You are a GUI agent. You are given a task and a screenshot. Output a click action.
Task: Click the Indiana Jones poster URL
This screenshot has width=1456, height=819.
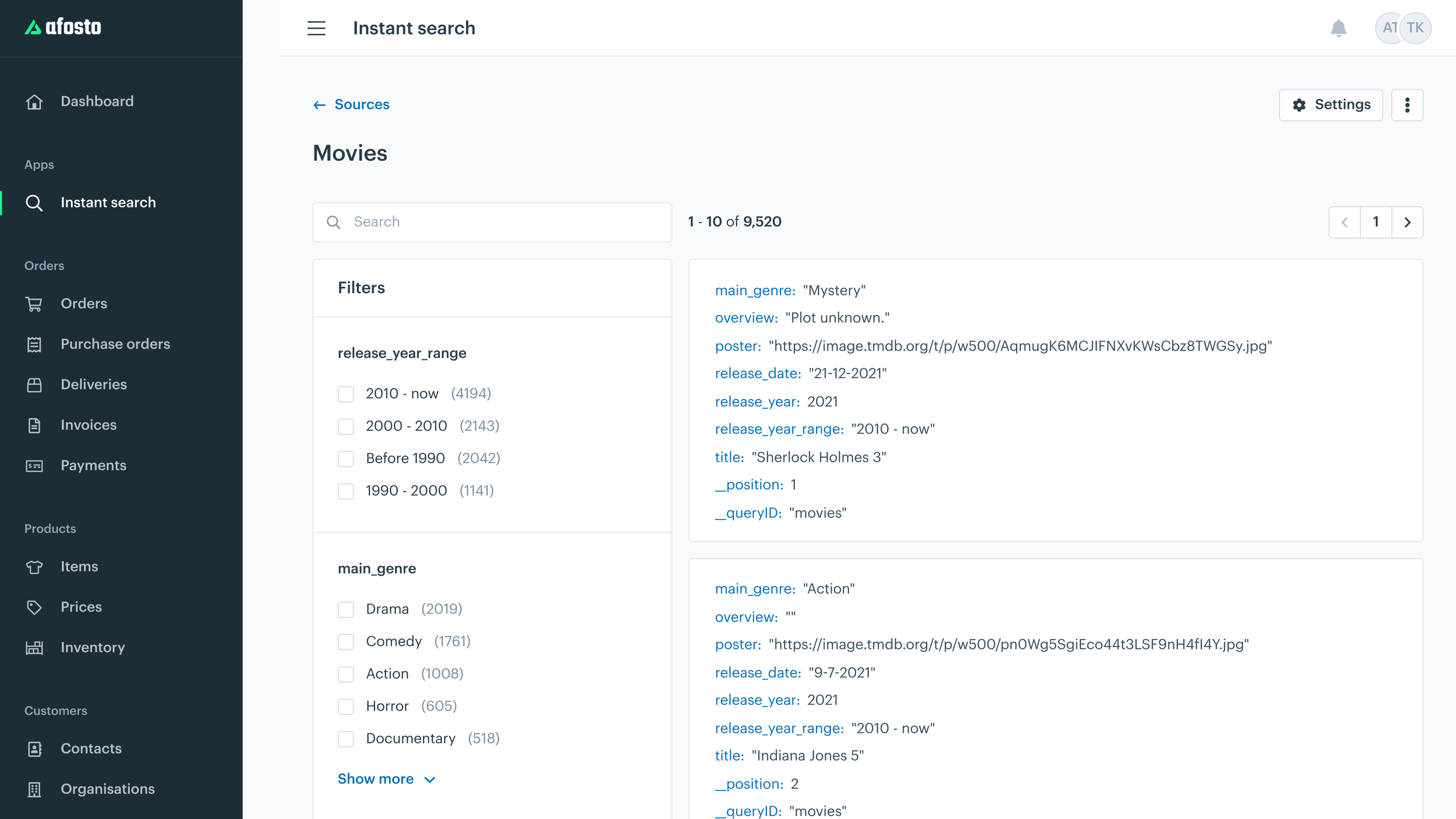1009,645
